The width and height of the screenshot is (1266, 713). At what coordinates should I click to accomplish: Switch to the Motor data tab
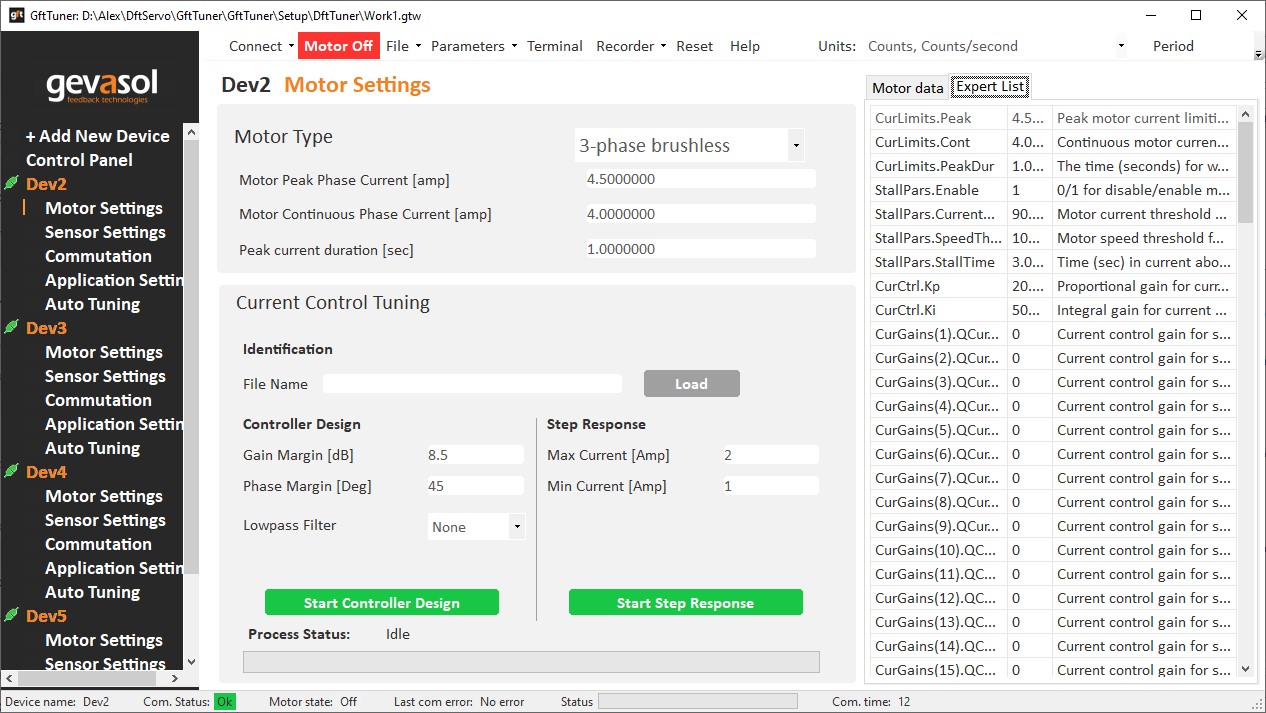click(x=907, y=88)
